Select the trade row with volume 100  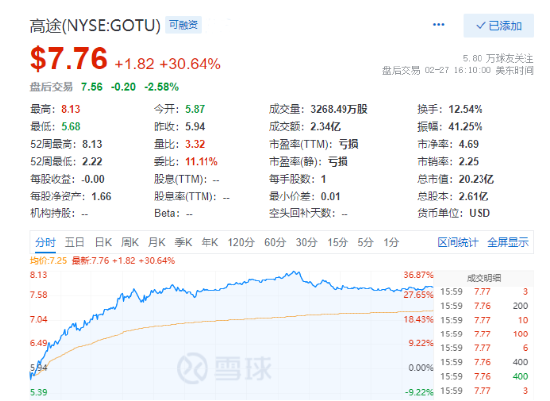point(484,334)
